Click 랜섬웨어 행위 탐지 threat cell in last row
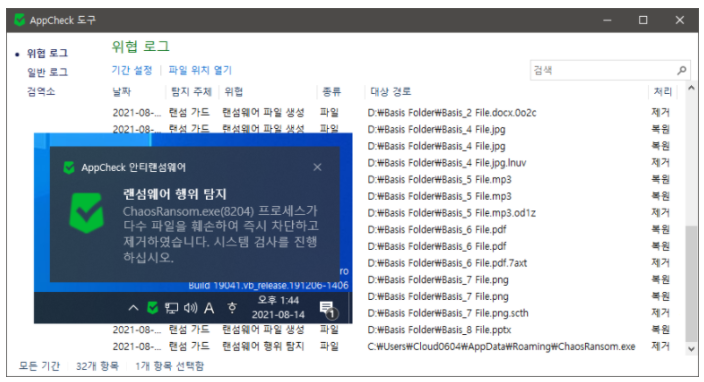Viewport: 704px width, 382px height. click(x=263, y=347)
